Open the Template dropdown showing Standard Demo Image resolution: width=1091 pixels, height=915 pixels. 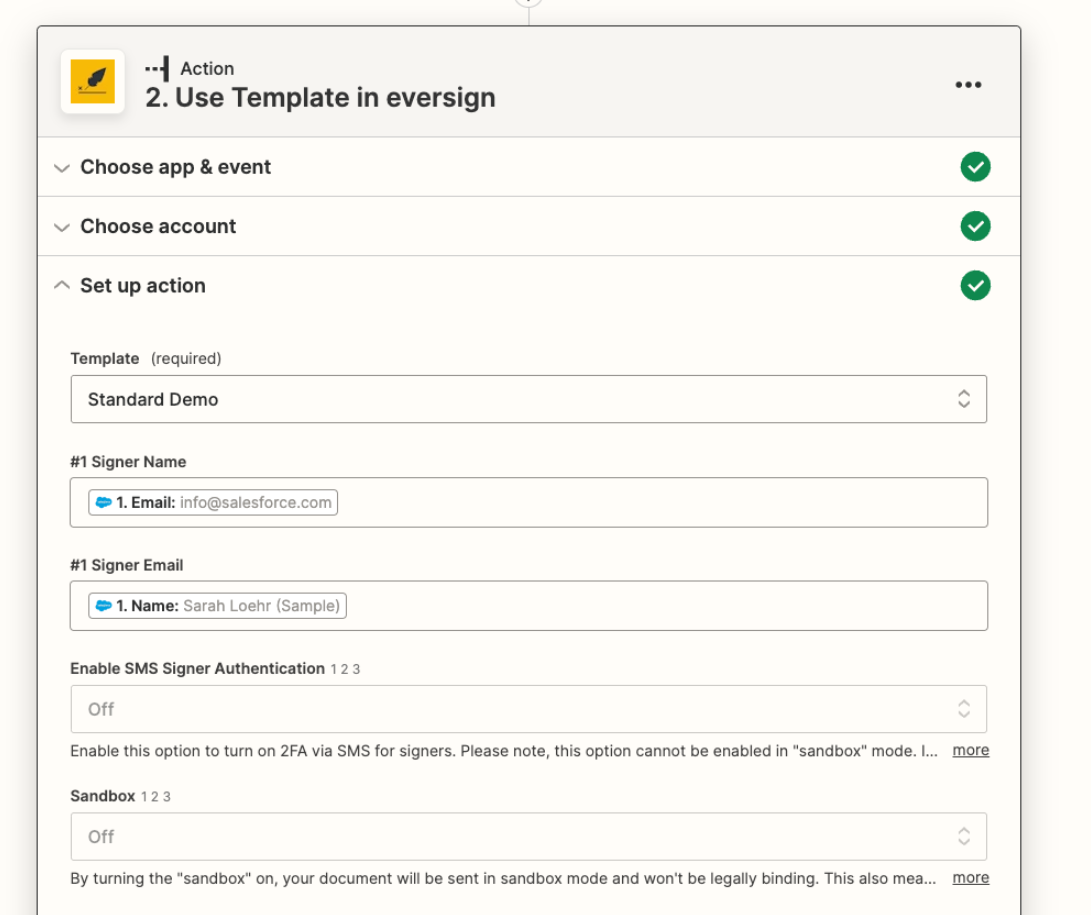(529, 399)
